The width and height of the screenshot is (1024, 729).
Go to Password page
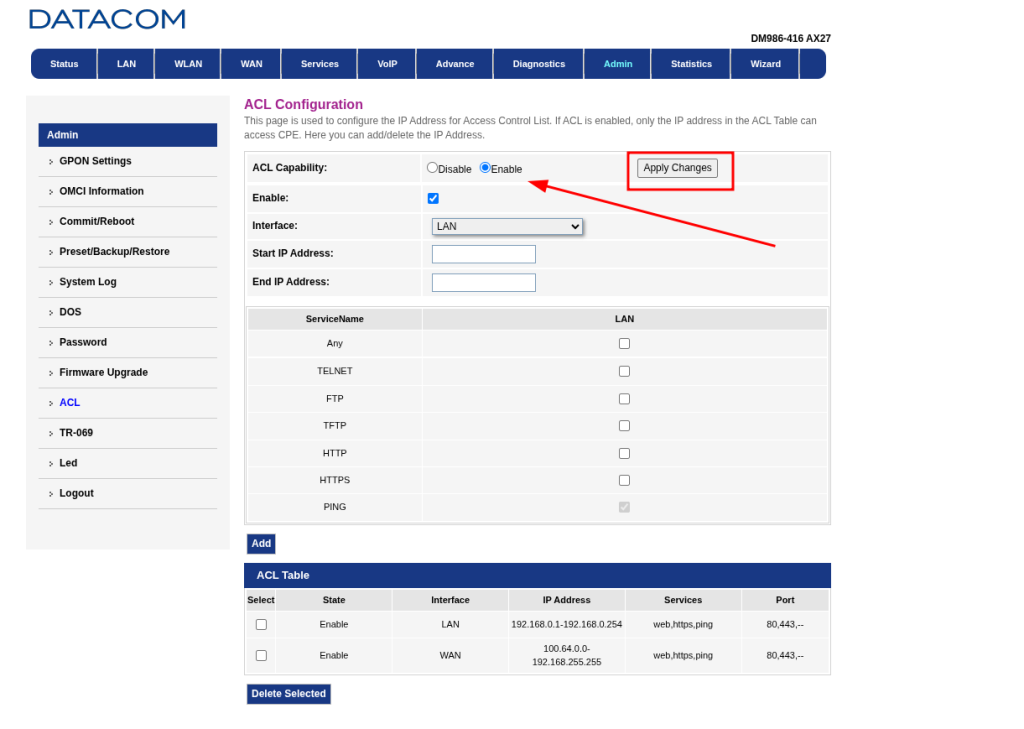tap(83, 342)
